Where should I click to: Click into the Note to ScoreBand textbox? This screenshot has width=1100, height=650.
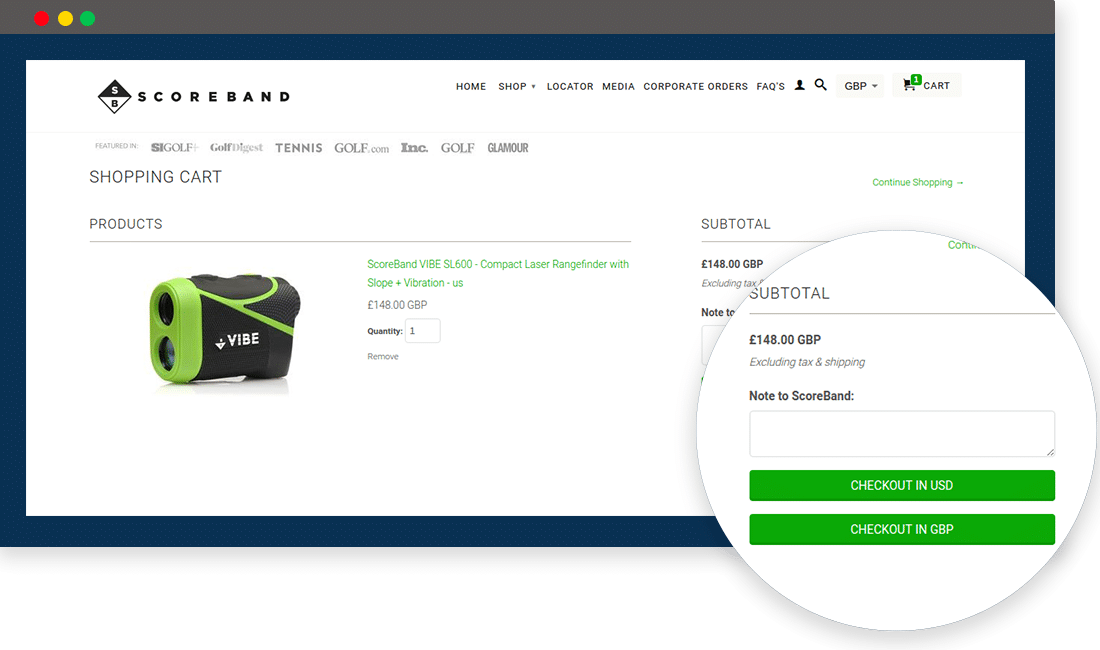[901, 433]
